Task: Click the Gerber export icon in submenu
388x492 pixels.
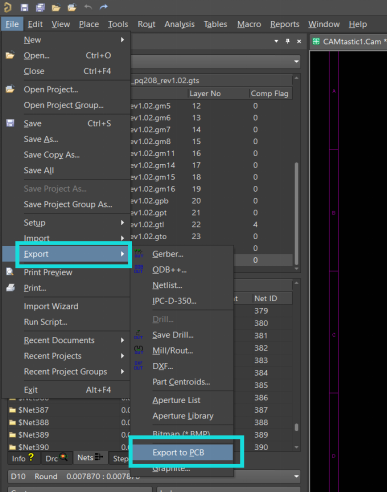Action: 139,254
